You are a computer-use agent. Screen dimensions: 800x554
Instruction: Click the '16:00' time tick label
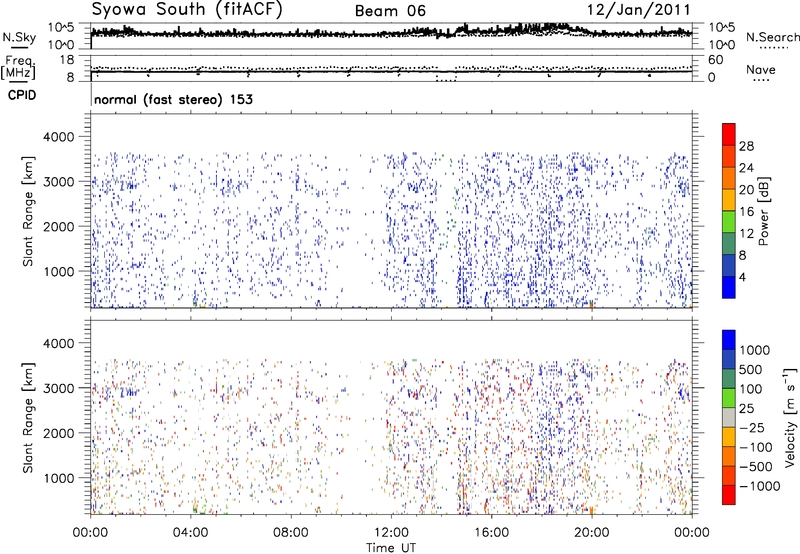tap(491, 533)
